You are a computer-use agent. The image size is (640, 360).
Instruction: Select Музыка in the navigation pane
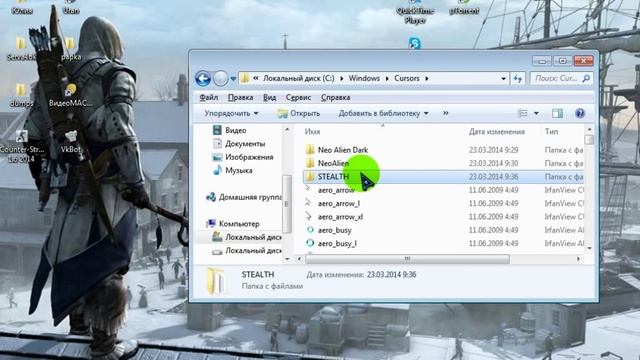[x=233, y=170]
